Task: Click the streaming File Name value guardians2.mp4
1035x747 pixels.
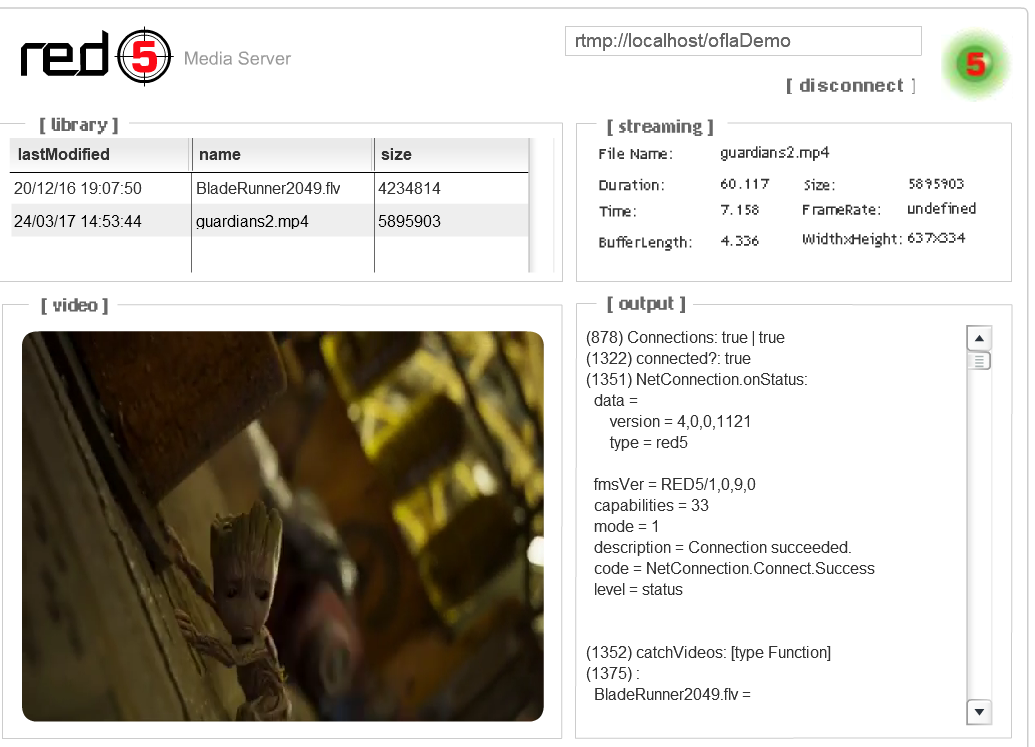Action: [774, 152]
